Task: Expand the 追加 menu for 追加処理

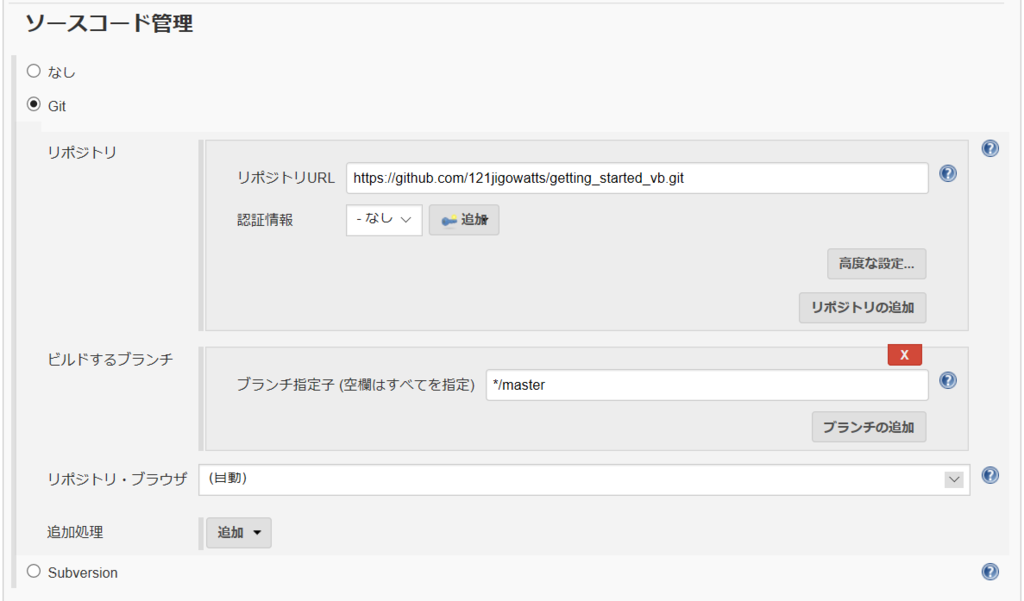Action: click(238, 532)
